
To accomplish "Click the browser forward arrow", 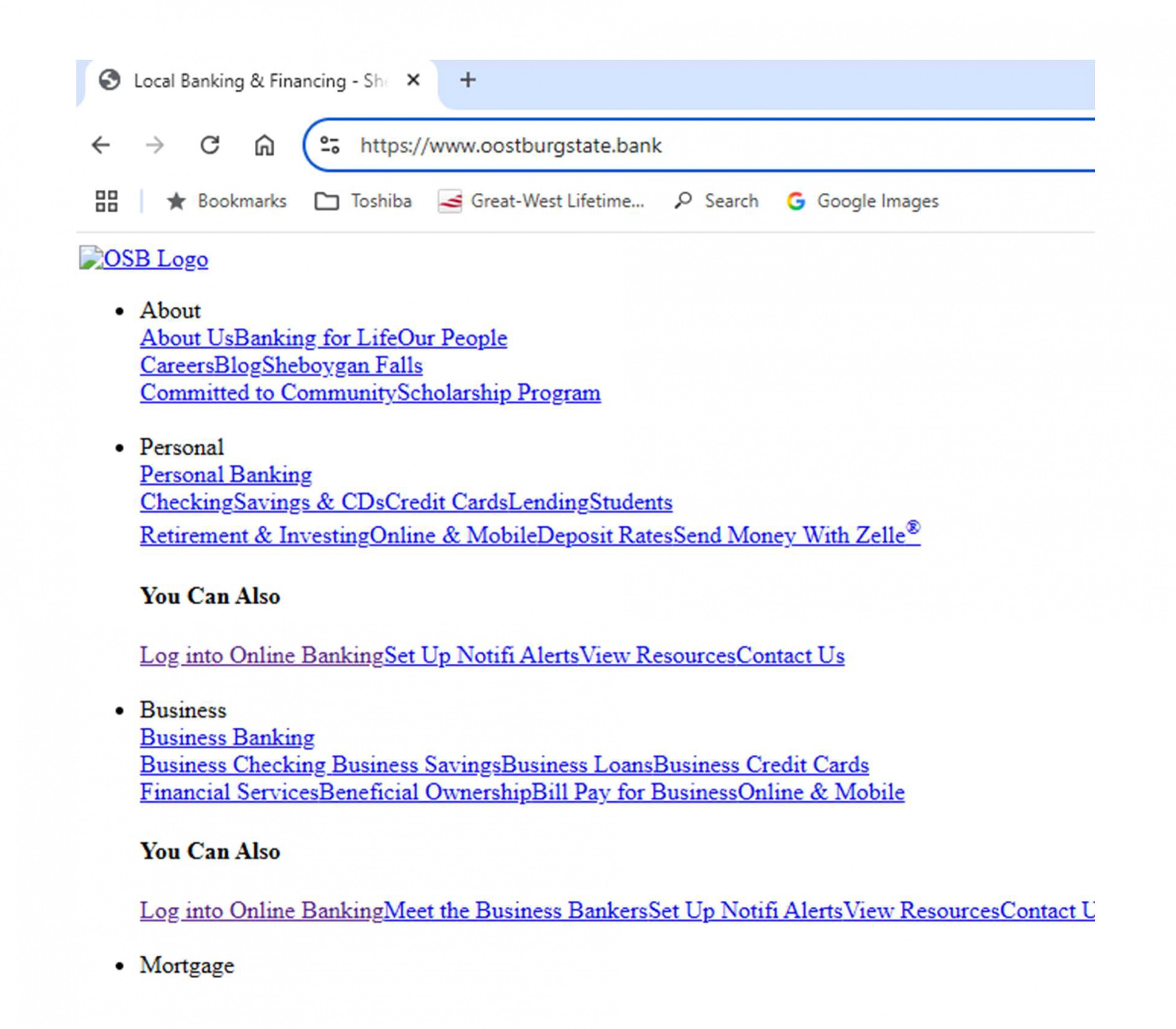I will pyautogui.click(x=154, y=145).
